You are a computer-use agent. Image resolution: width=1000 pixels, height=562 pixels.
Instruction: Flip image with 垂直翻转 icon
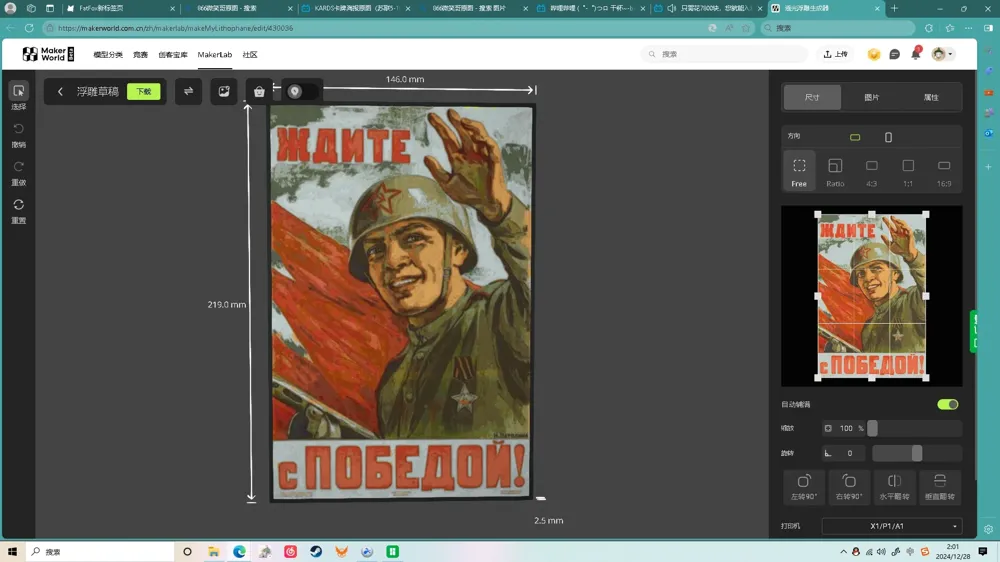[939, 487]
